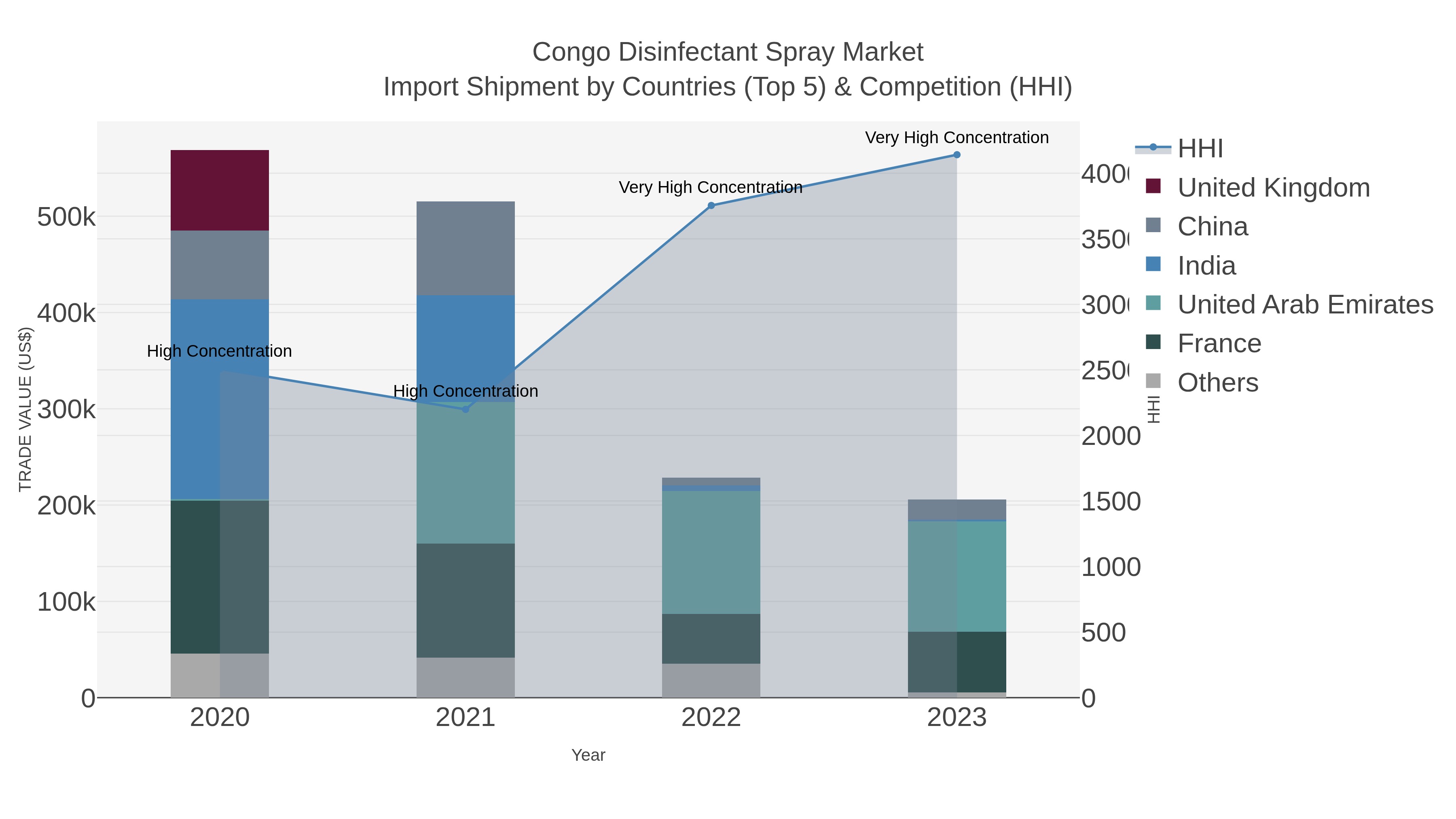
Task: Select the 2023 China bar segment
Action: [x=957, y=510]
